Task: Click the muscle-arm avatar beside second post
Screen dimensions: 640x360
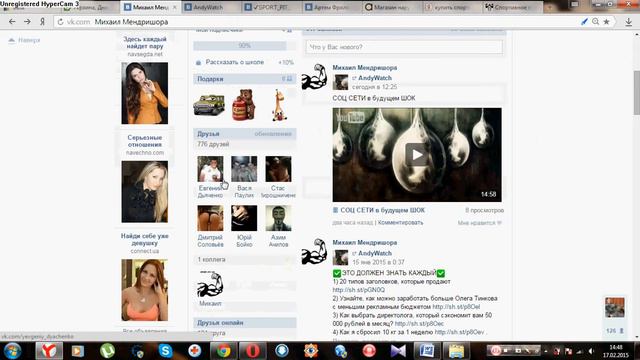Action: tap(314, 251)
